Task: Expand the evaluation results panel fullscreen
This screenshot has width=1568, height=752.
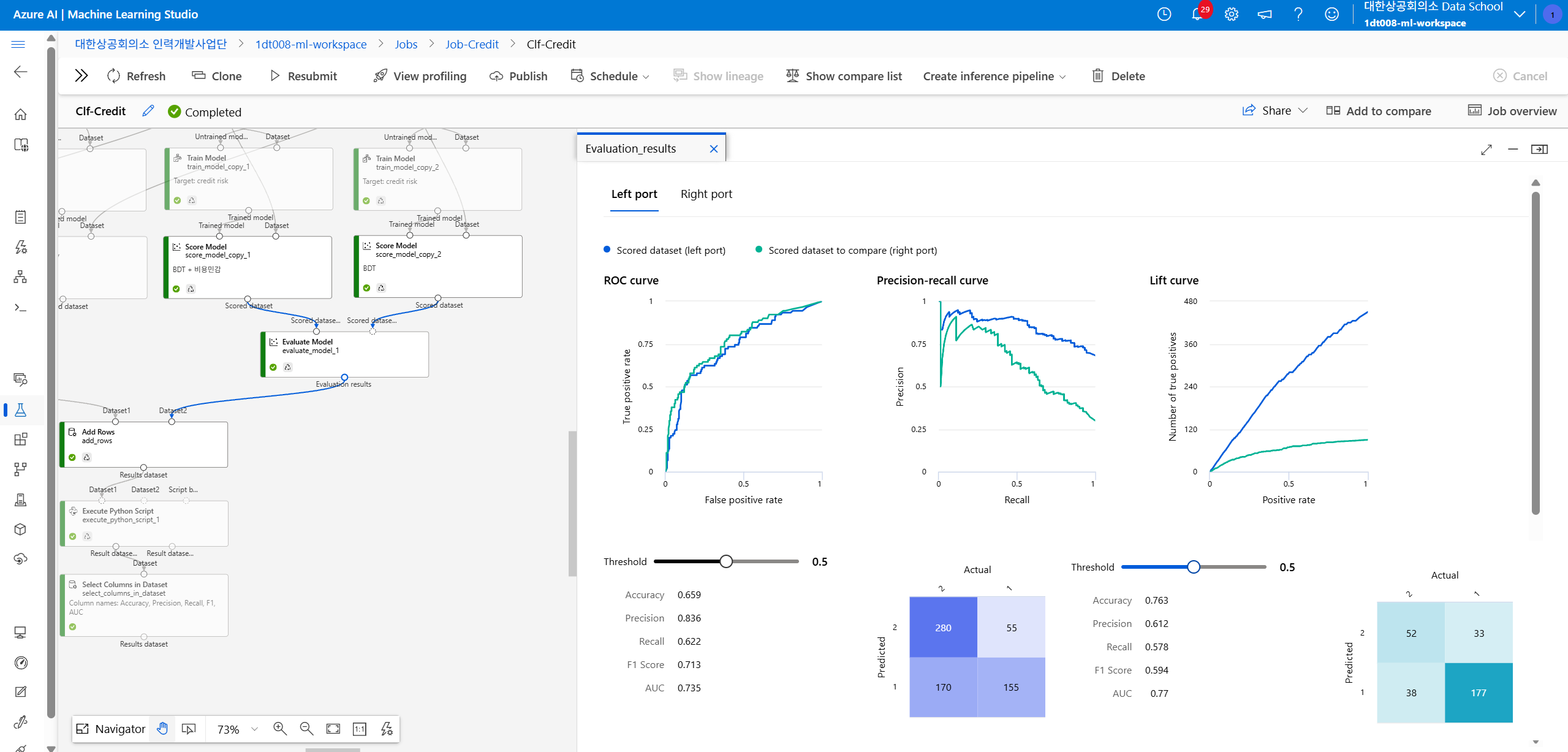Action: coord(1486,149)
